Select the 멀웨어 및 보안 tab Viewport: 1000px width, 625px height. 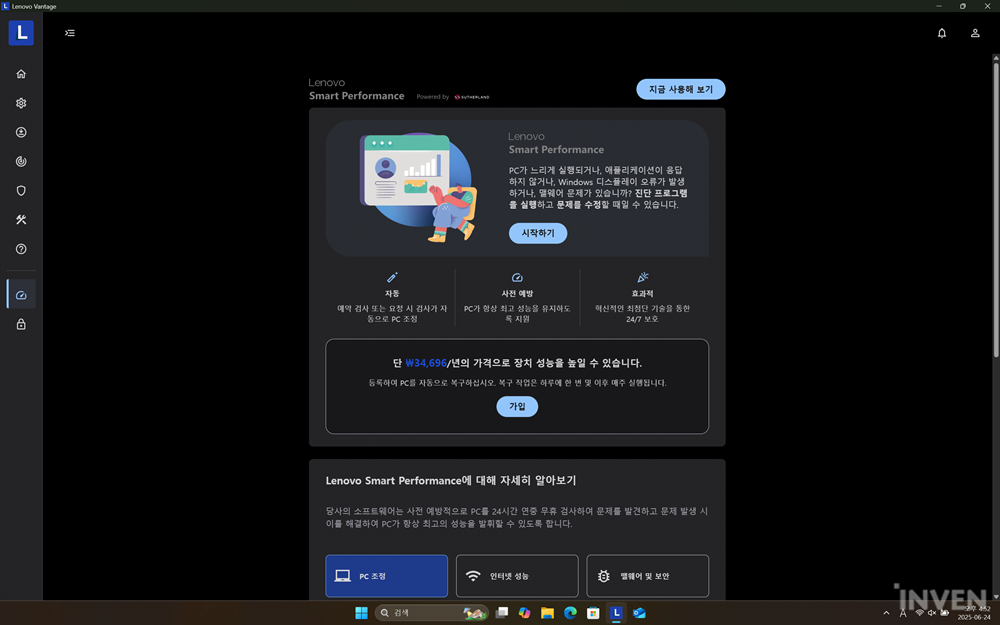647,576
